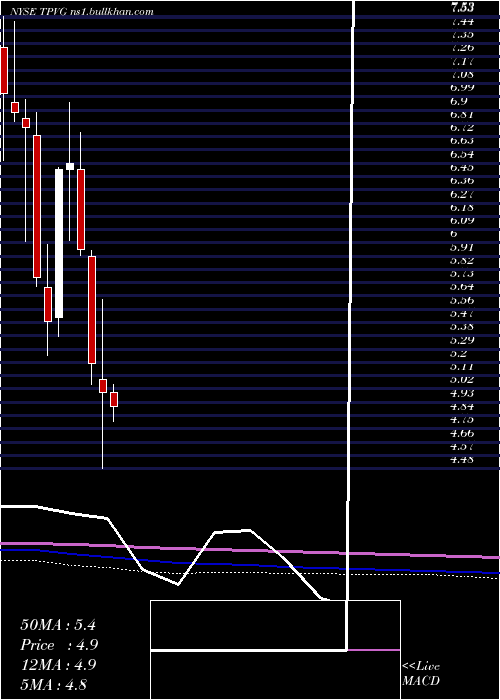Click the 12MA : 4.9 readout
Screen dimensions: 500x700
58,665
